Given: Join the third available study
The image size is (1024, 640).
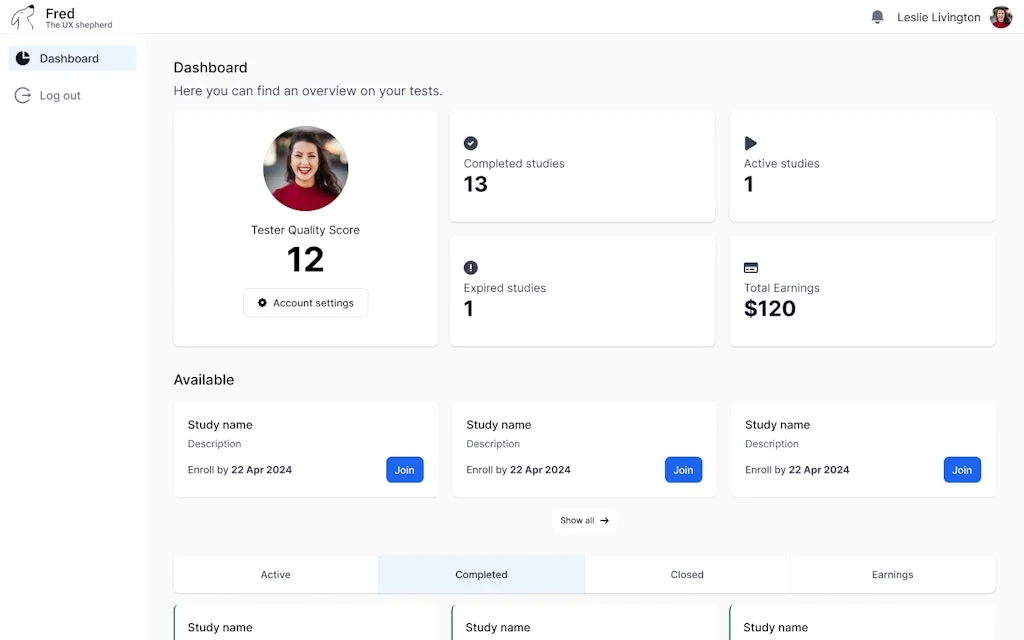Looking at the screenshot, I should click(x=961, y=470).
